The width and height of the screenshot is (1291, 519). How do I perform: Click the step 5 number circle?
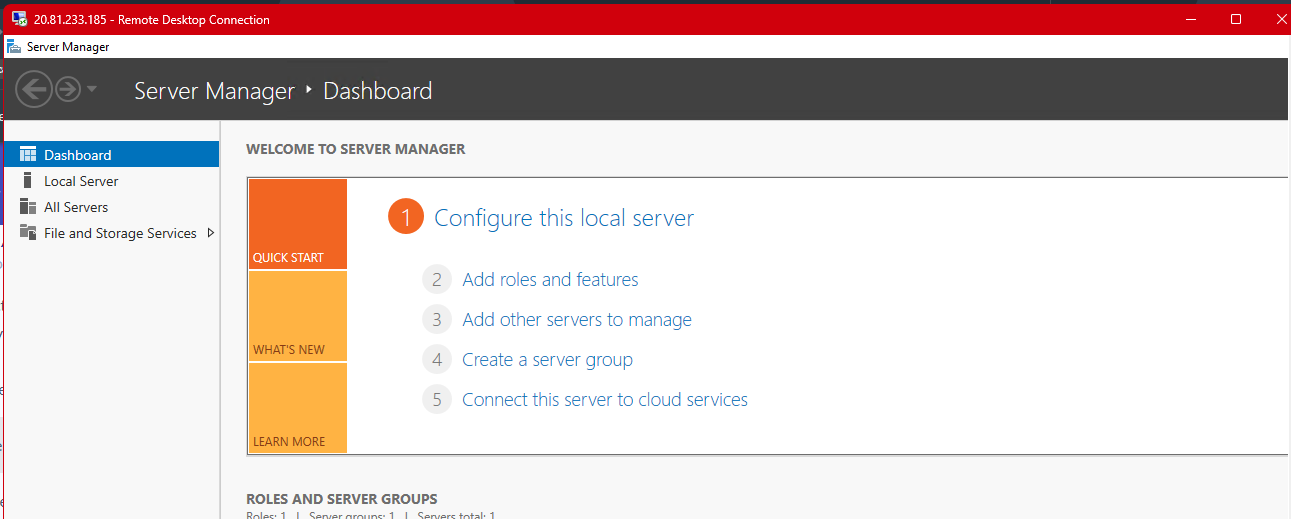(437, 400)
